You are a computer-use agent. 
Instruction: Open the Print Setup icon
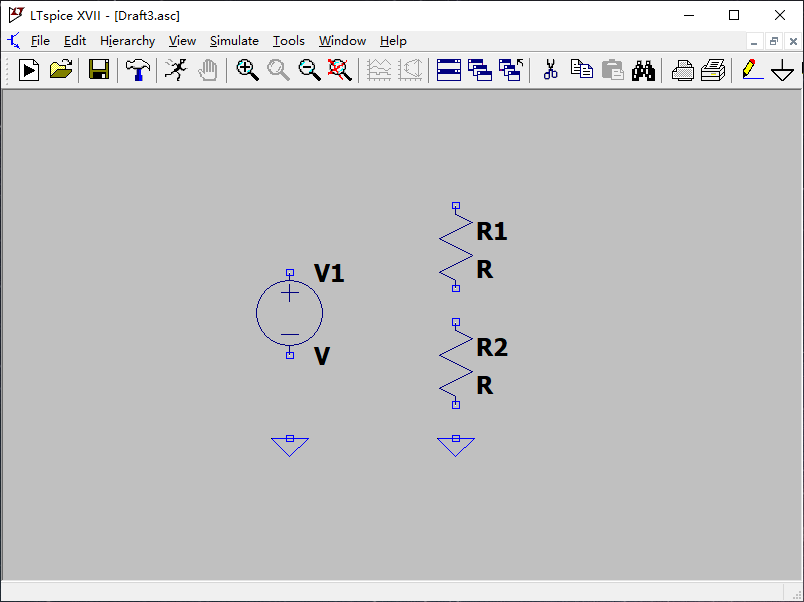713,70
